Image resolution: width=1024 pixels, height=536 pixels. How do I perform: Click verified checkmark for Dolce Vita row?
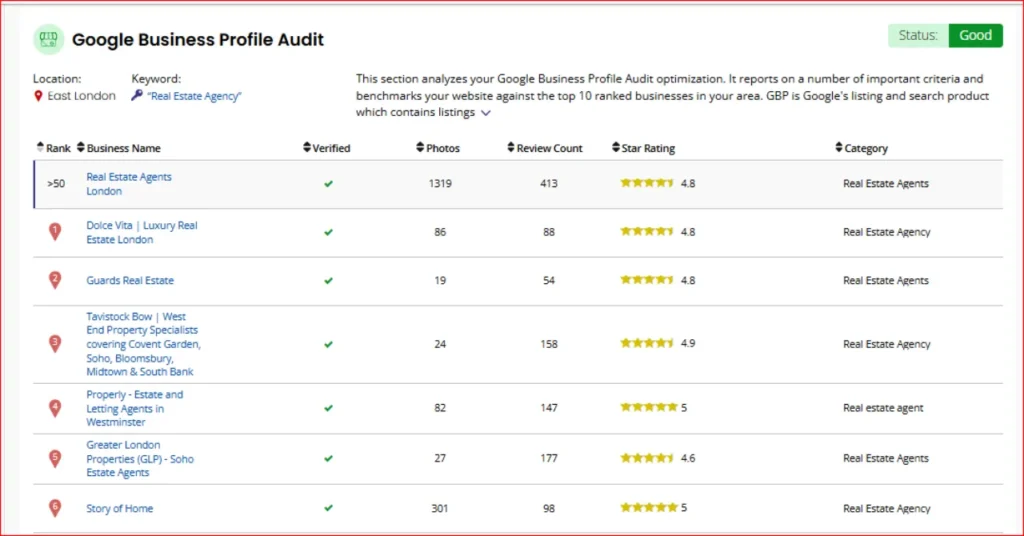(x=328, y=232)
